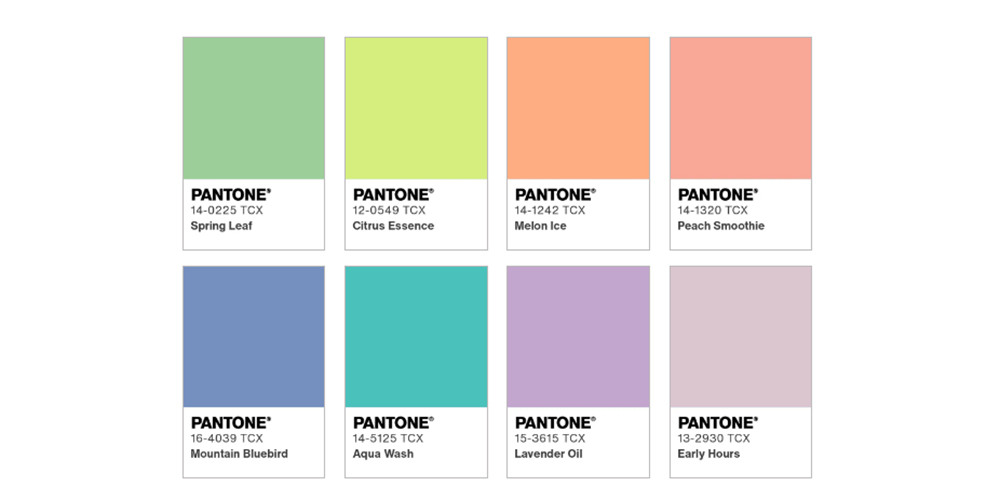Click code 16-4039 TCX

227,439
